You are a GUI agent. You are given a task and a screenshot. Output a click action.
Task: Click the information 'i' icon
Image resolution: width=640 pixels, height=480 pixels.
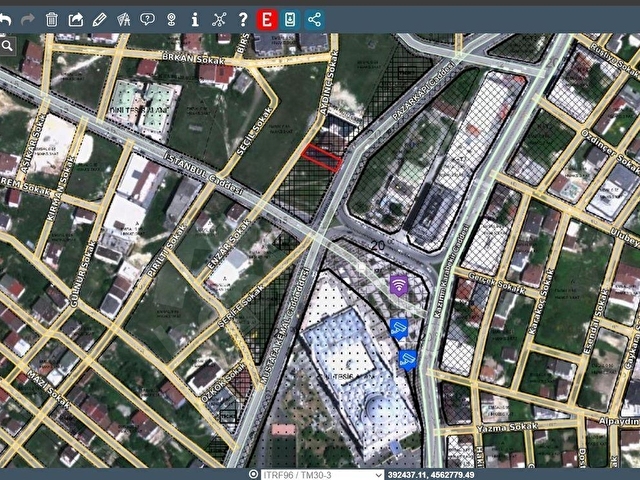coord(195,19)
